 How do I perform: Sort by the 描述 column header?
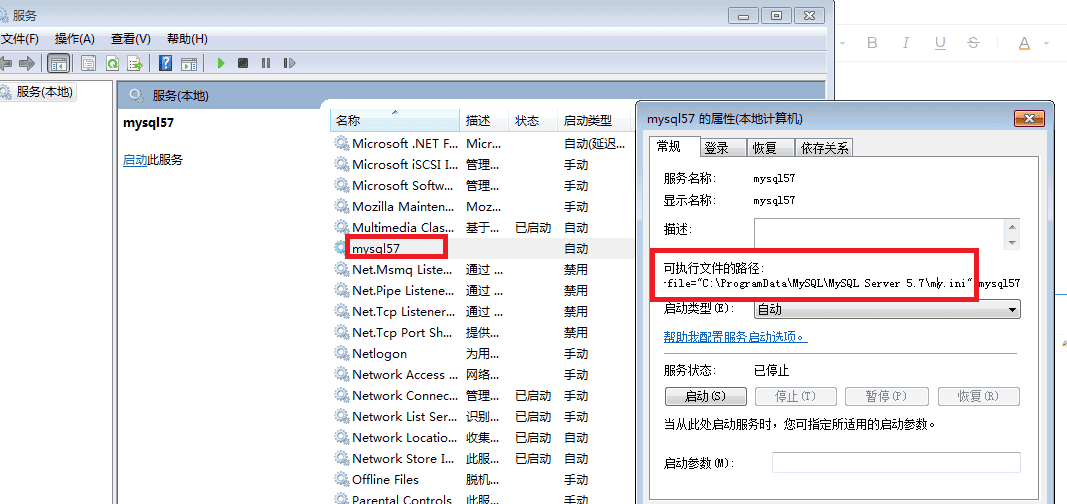point(484,120)
